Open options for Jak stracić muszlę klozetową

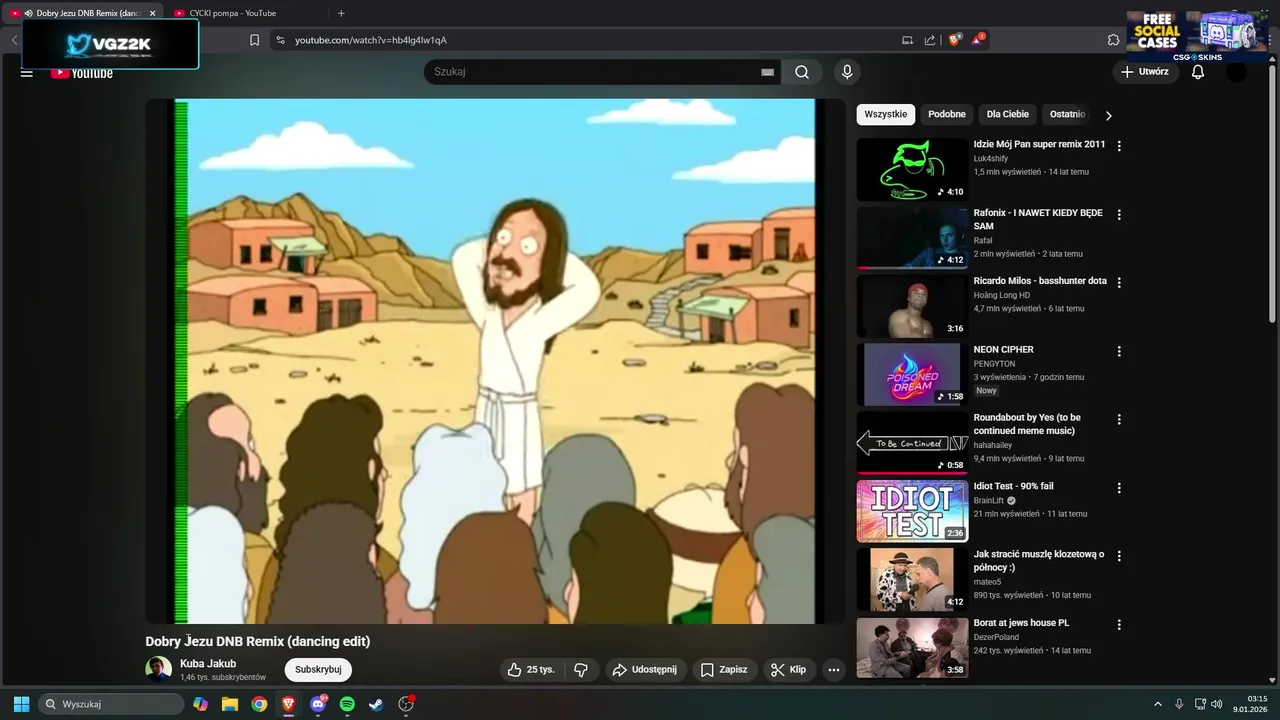coord(1119,556)
